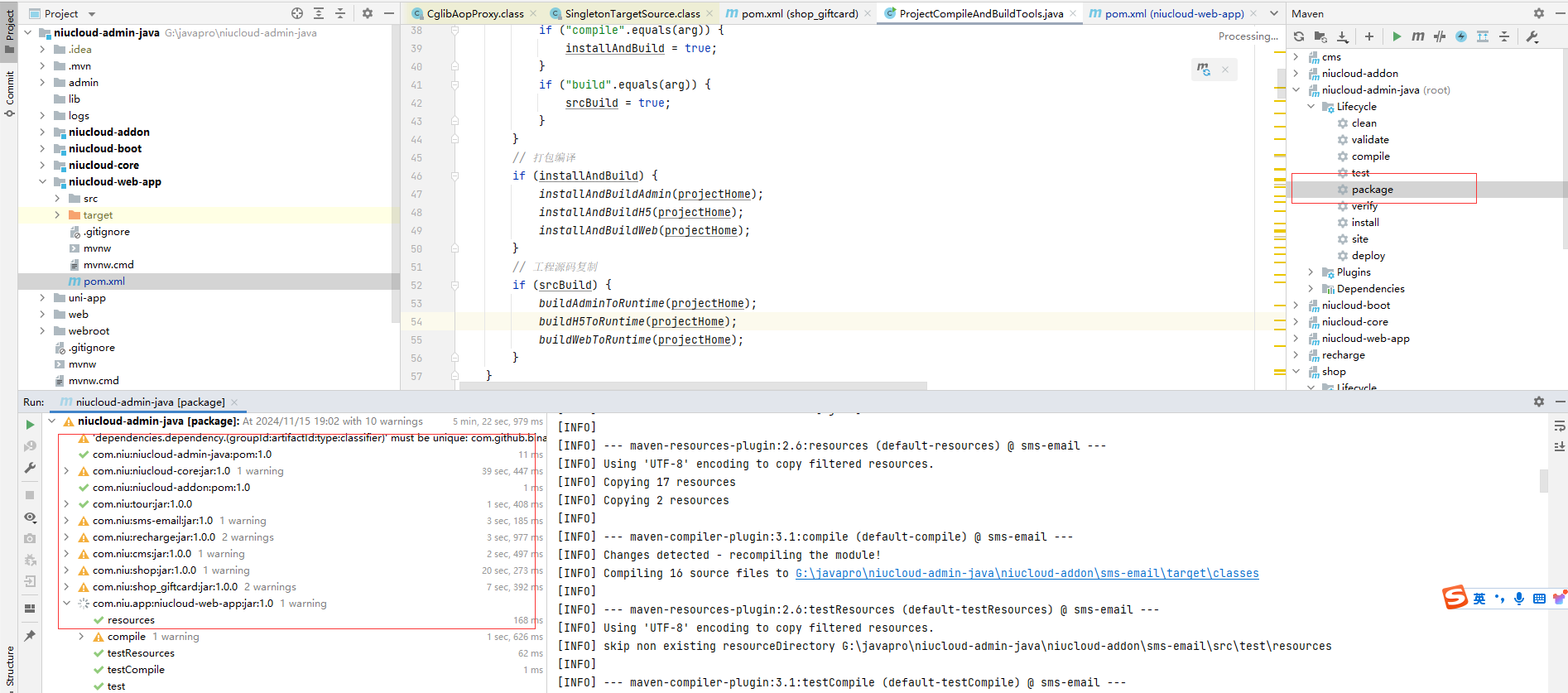Screen dimensions: 1568x693
Task: Select install goal in Maven Lifecycle
Action: pos(1364,223)
